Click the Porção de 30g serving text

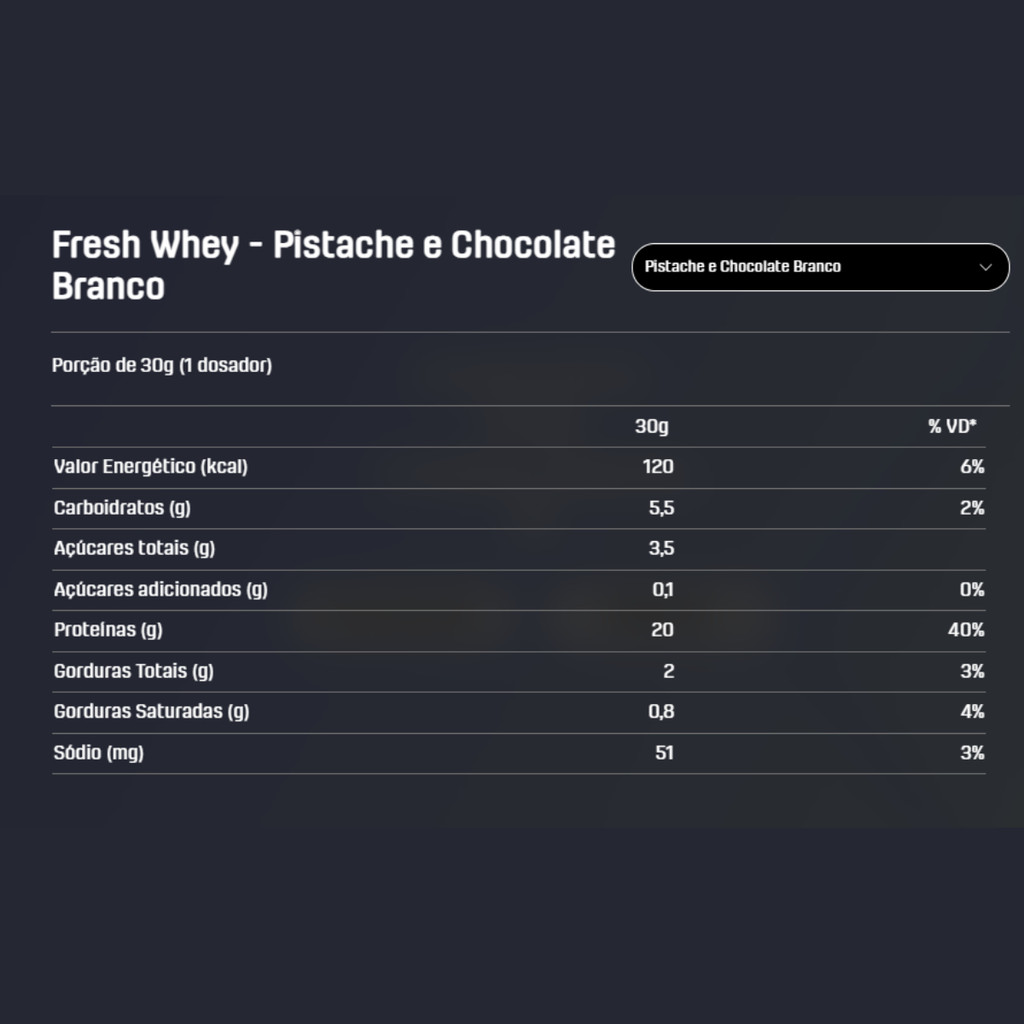[162, 365]
